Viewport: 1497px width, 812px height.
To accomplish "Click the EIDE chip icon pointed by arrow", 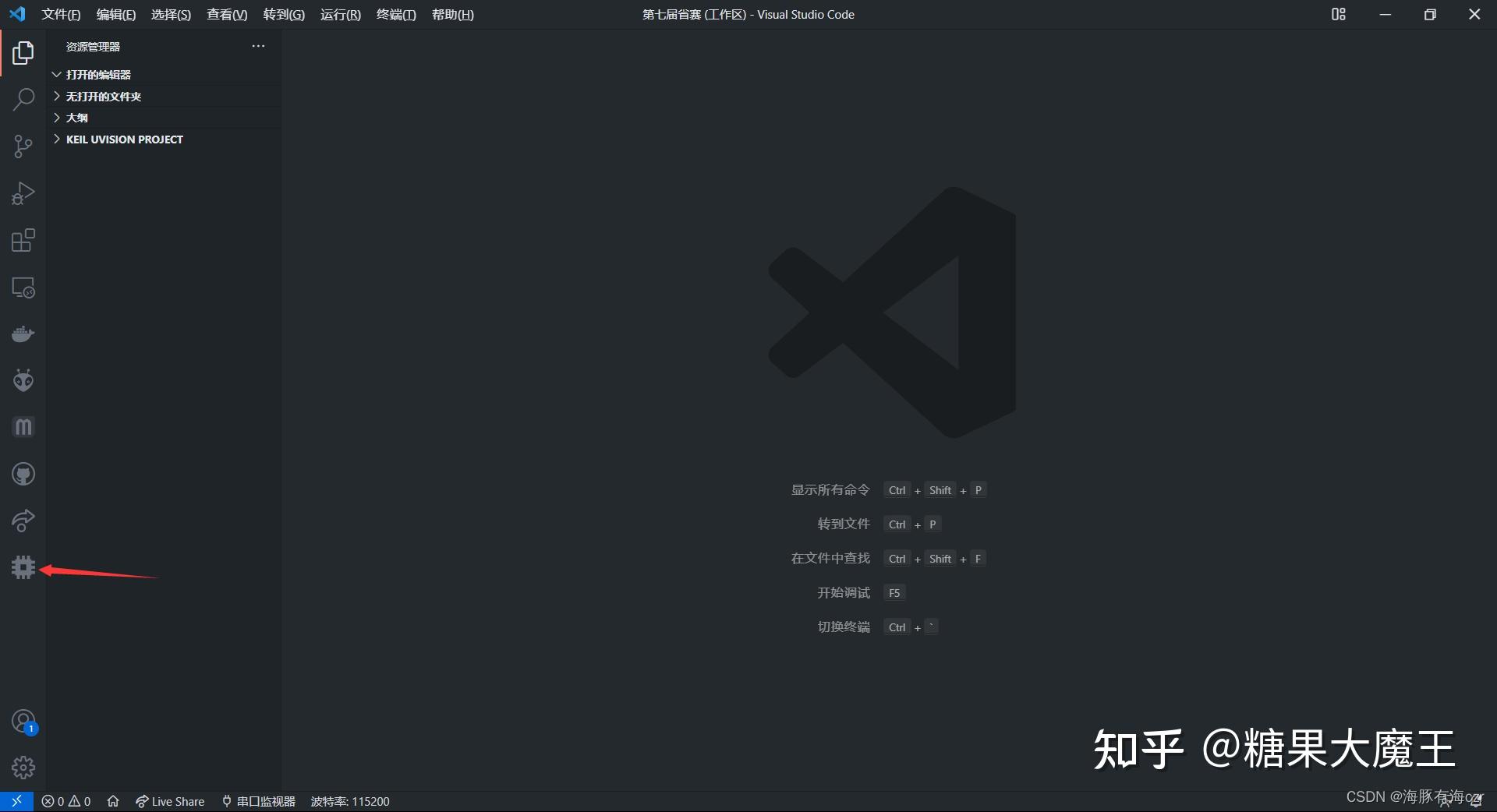I will (23, 567).
